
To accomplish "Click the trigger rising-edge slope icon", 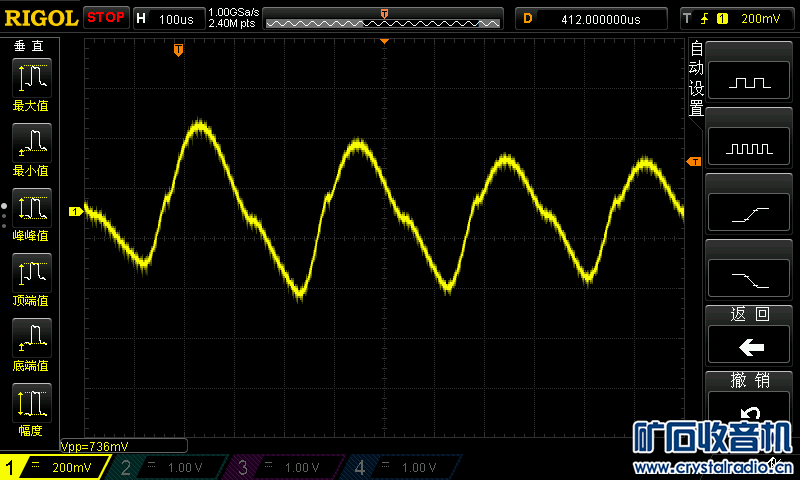I will pos(705,19).
